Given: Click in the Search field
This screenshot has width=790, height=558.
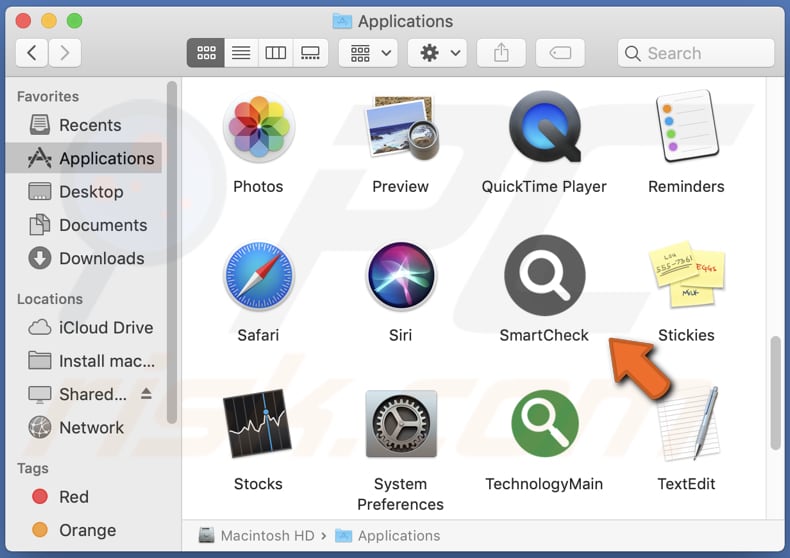Looking at the screenshot, I should (x=696, y=53).
